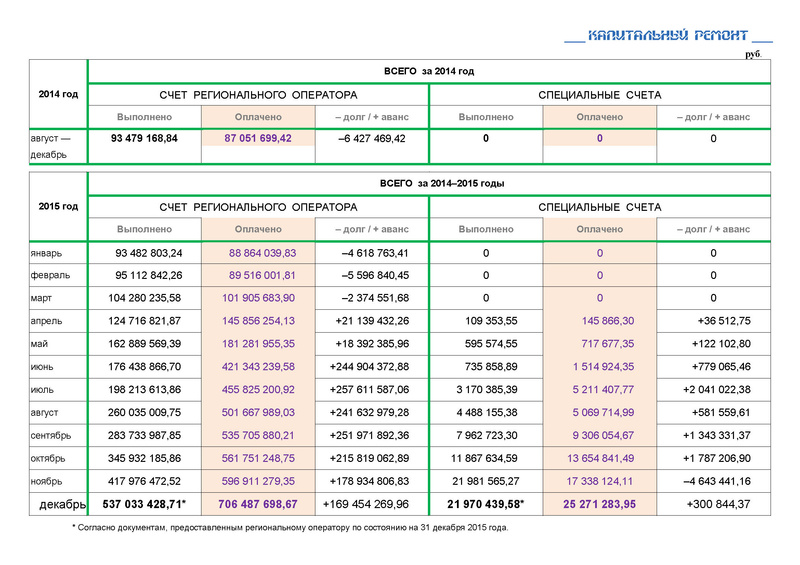Select value +2 041 022,38

pos(717,390)
